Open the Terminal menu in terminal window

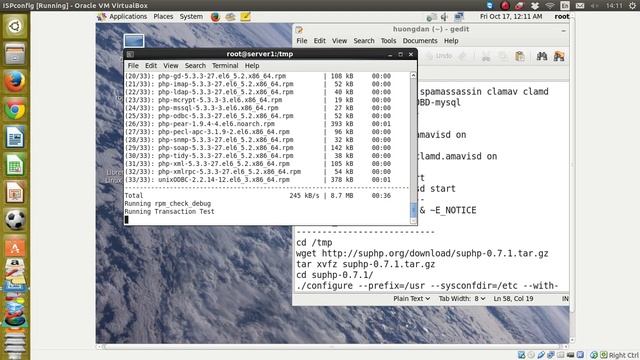tap(225, 66)
